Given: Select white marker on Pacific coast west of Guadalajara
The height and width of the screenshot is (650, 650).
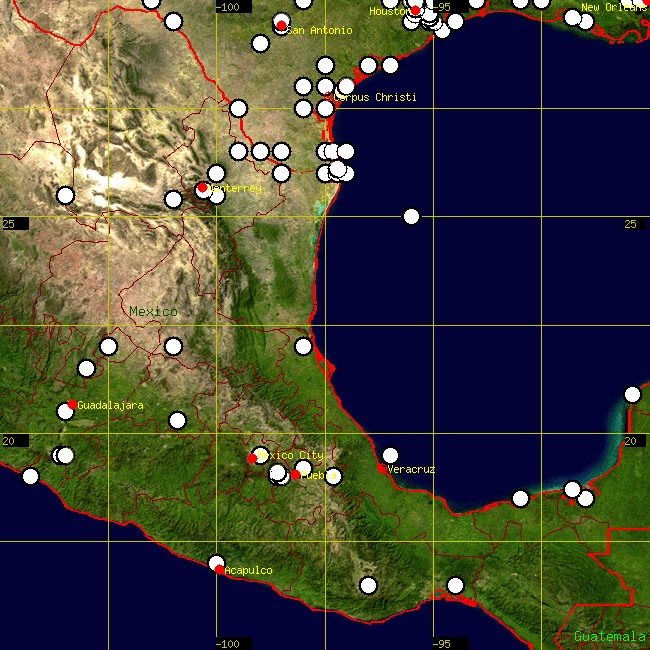Looking at the screenshot, I should click(x=30, y=476).
